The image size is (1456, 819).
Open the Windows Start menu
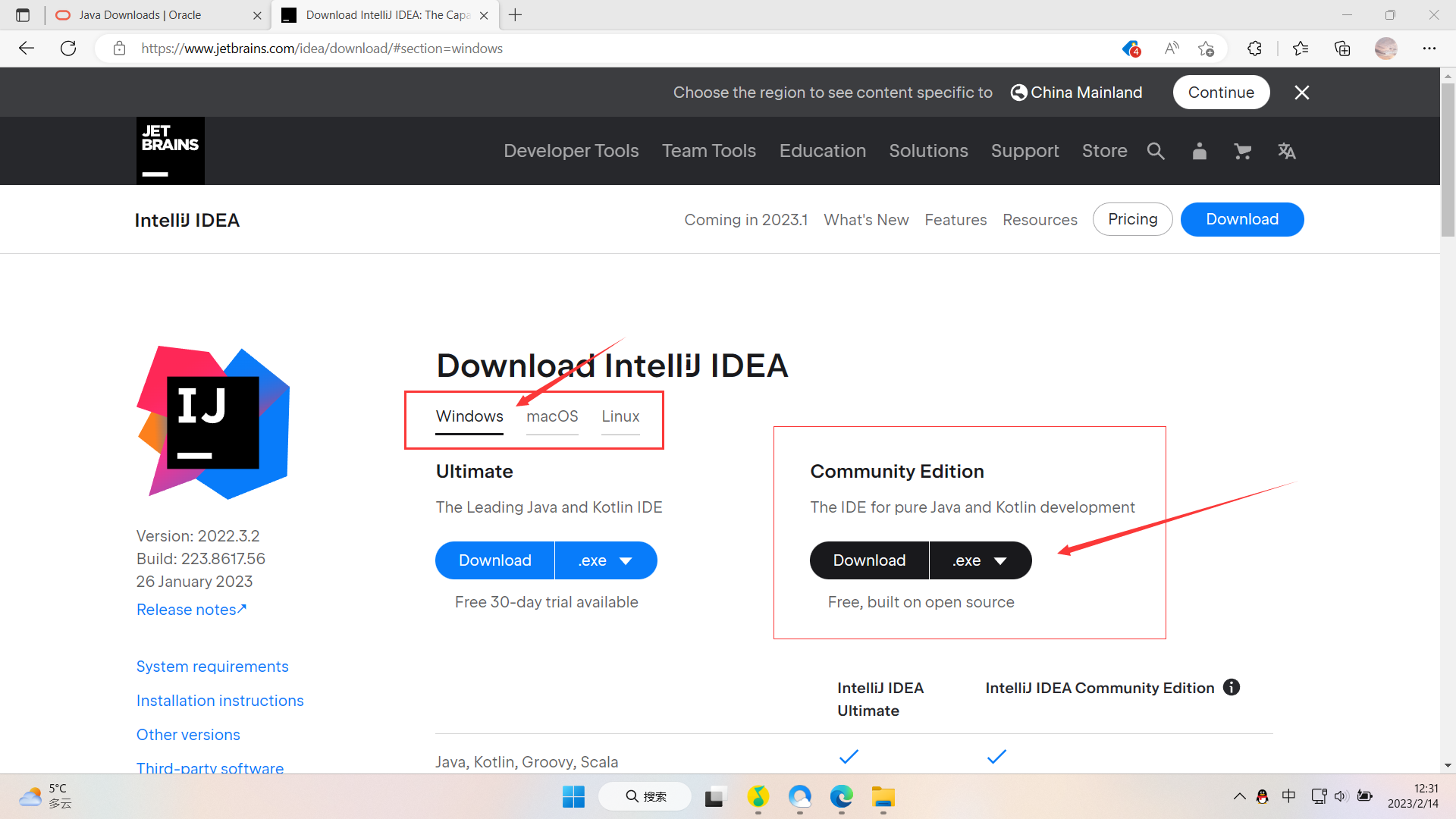coord(574,796)
